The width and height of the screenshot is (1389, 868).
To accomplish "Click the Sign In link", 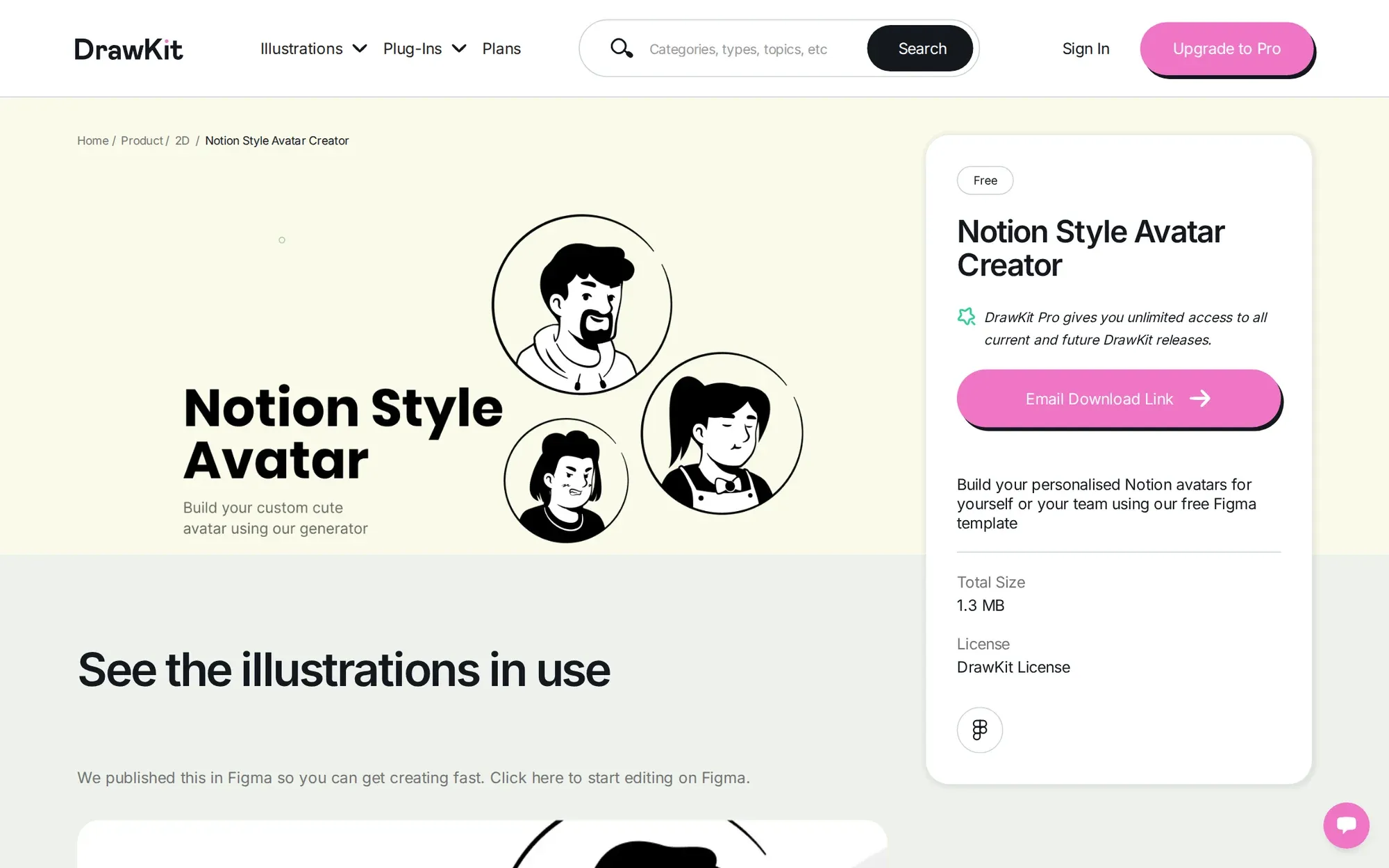I will pyautogui.click(x=1086, y=49).
